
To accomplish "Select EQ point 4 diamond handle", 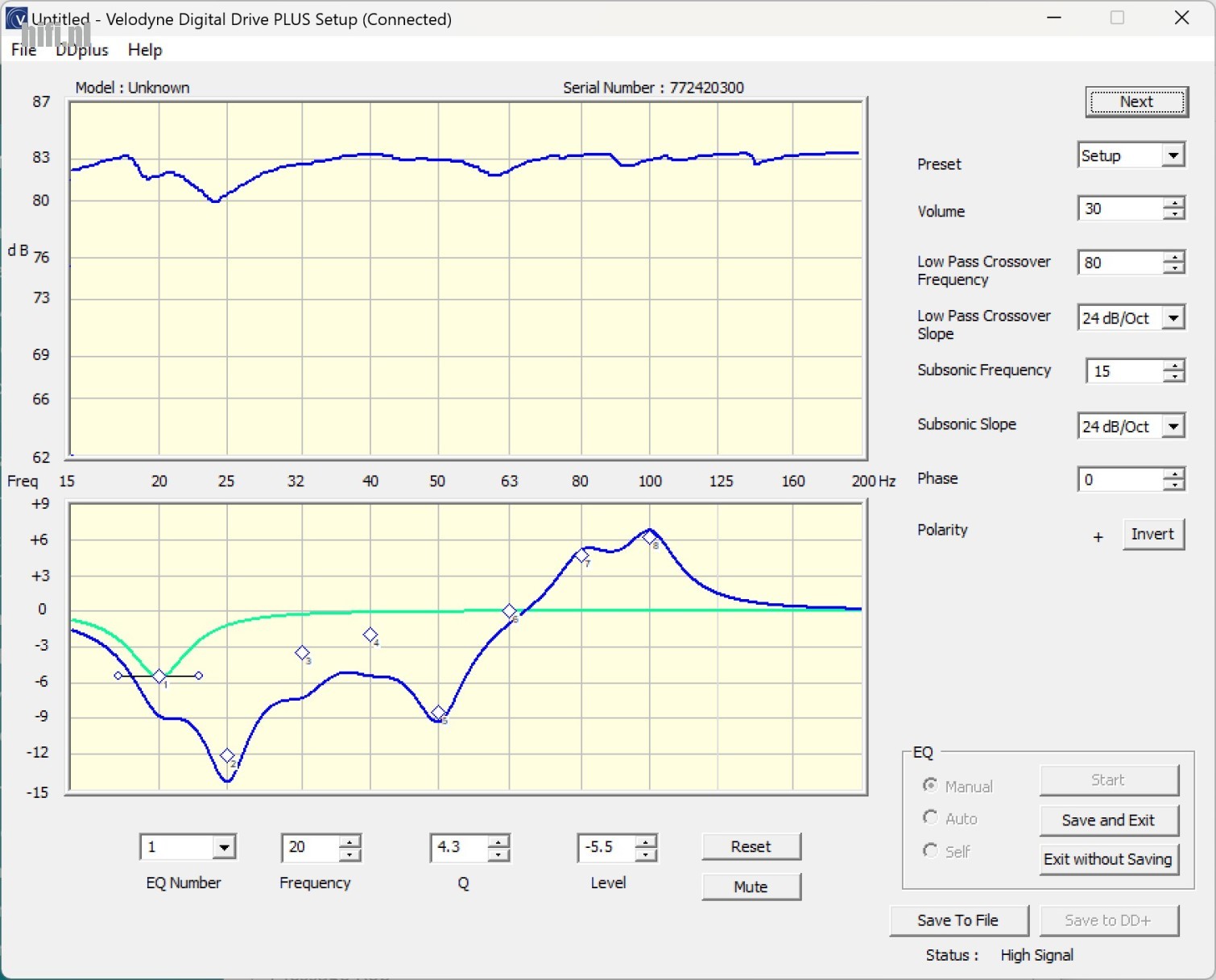I will 370,635.
